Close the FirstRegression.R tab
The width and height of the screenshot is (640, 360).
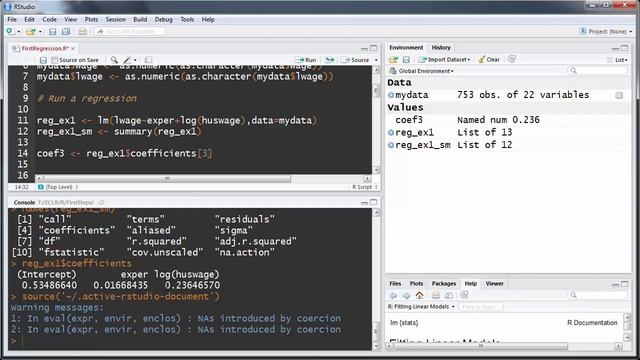(x=73, y=48)
